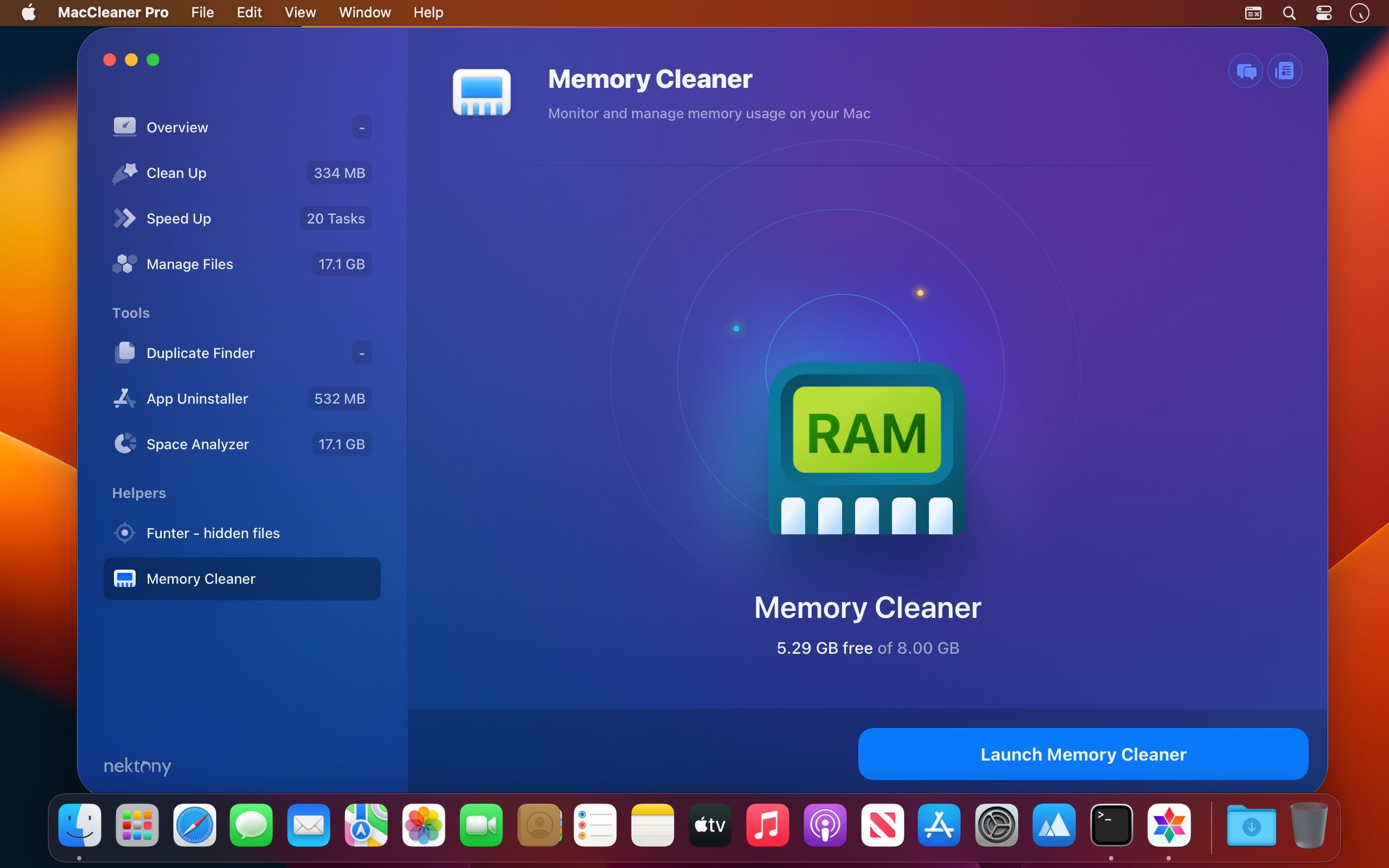Open the Speed Up section

(179, 218)
